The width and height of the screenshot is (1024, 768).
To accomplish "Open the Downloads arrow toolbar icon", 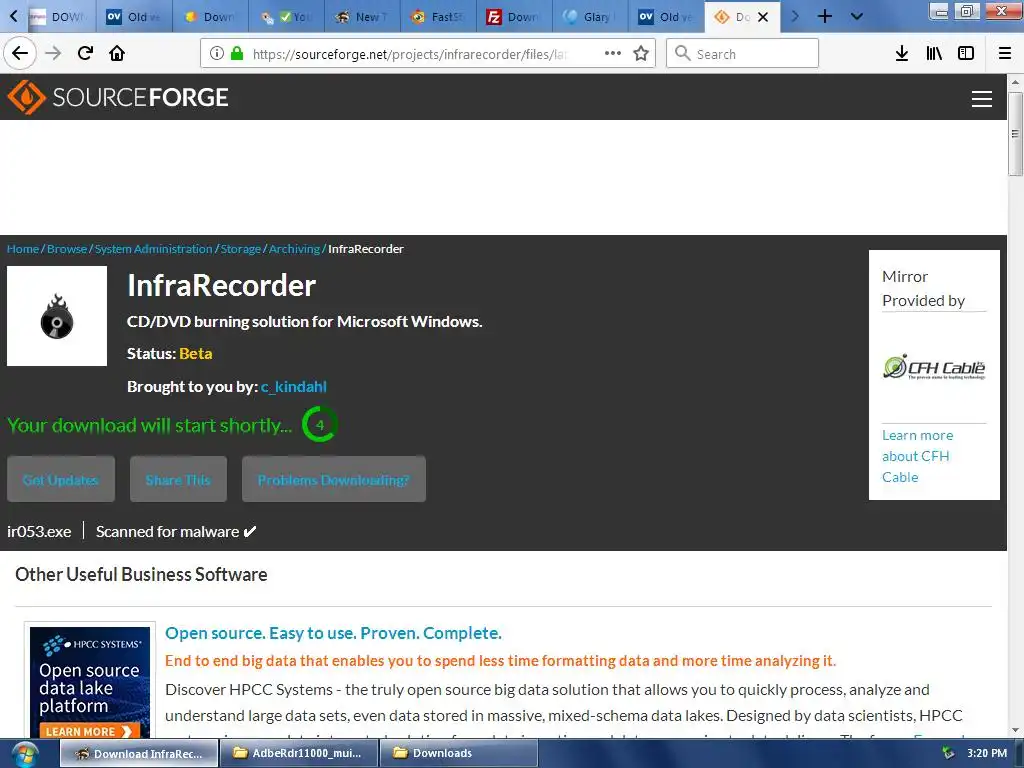I will coord(902,53).
